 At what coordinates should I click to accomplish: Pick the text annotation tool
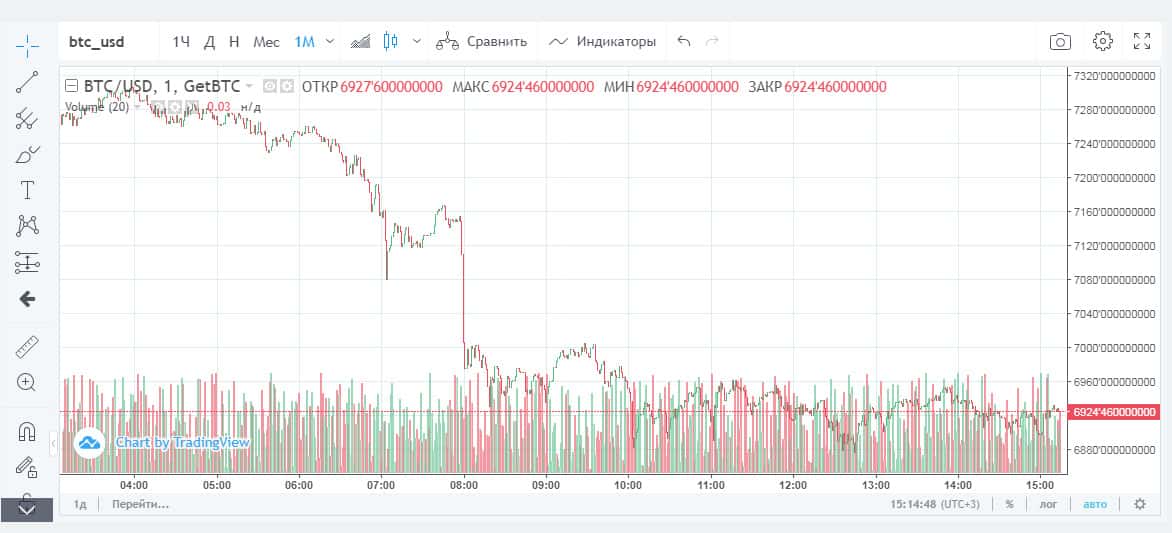point(27,190)
